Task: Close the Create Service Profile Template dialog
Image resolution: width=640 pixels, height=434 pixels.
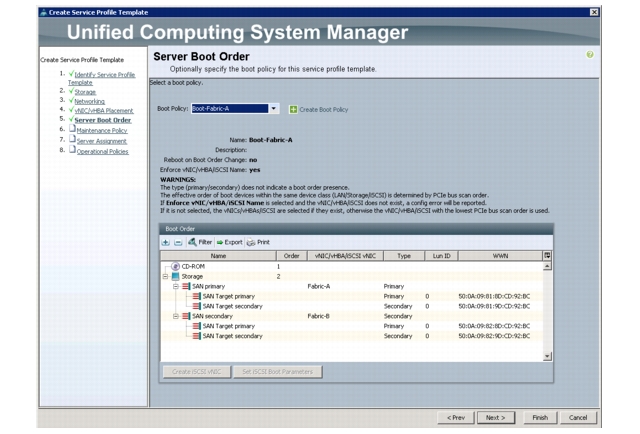Action: (594, 12)
